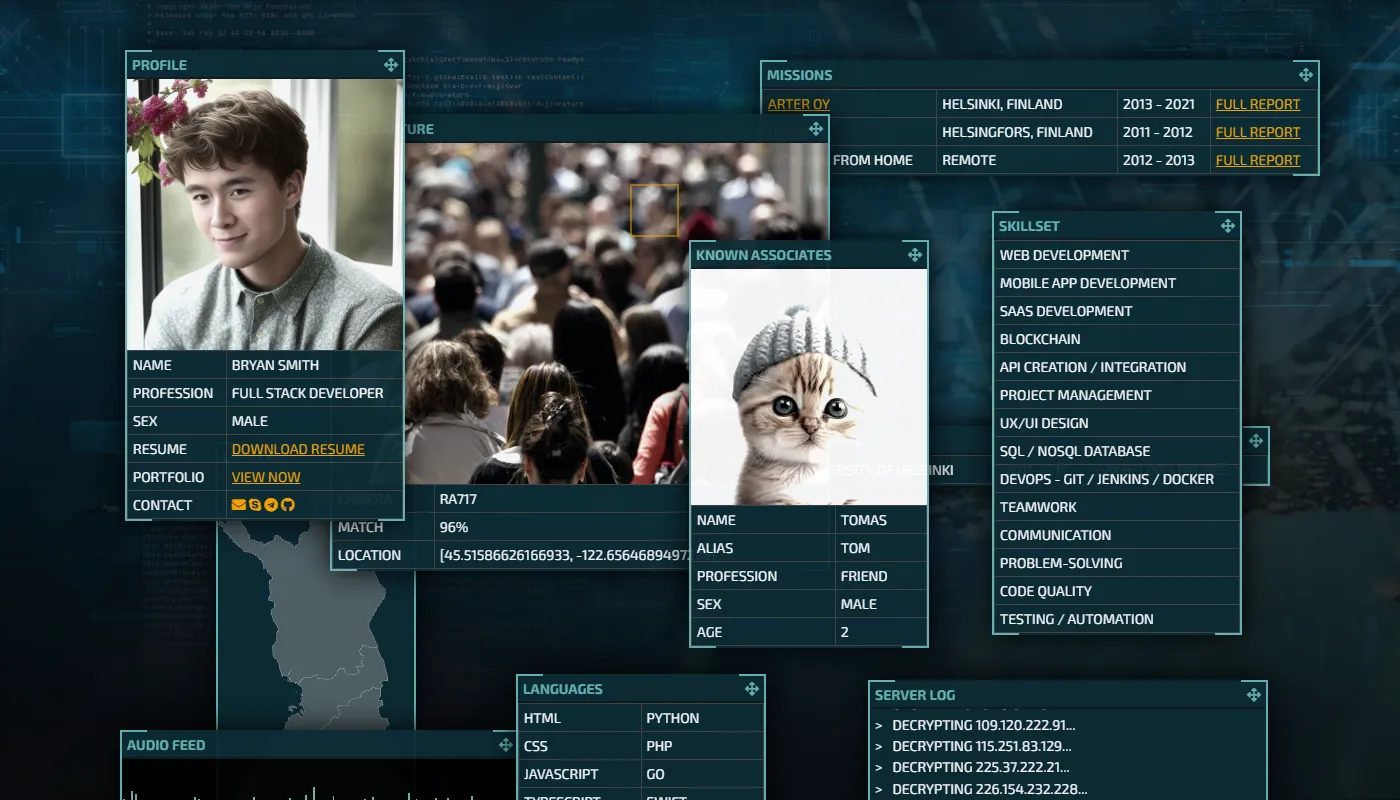
Task: Open Full Report for 2012 - 2013
Action: [1258, 160]
